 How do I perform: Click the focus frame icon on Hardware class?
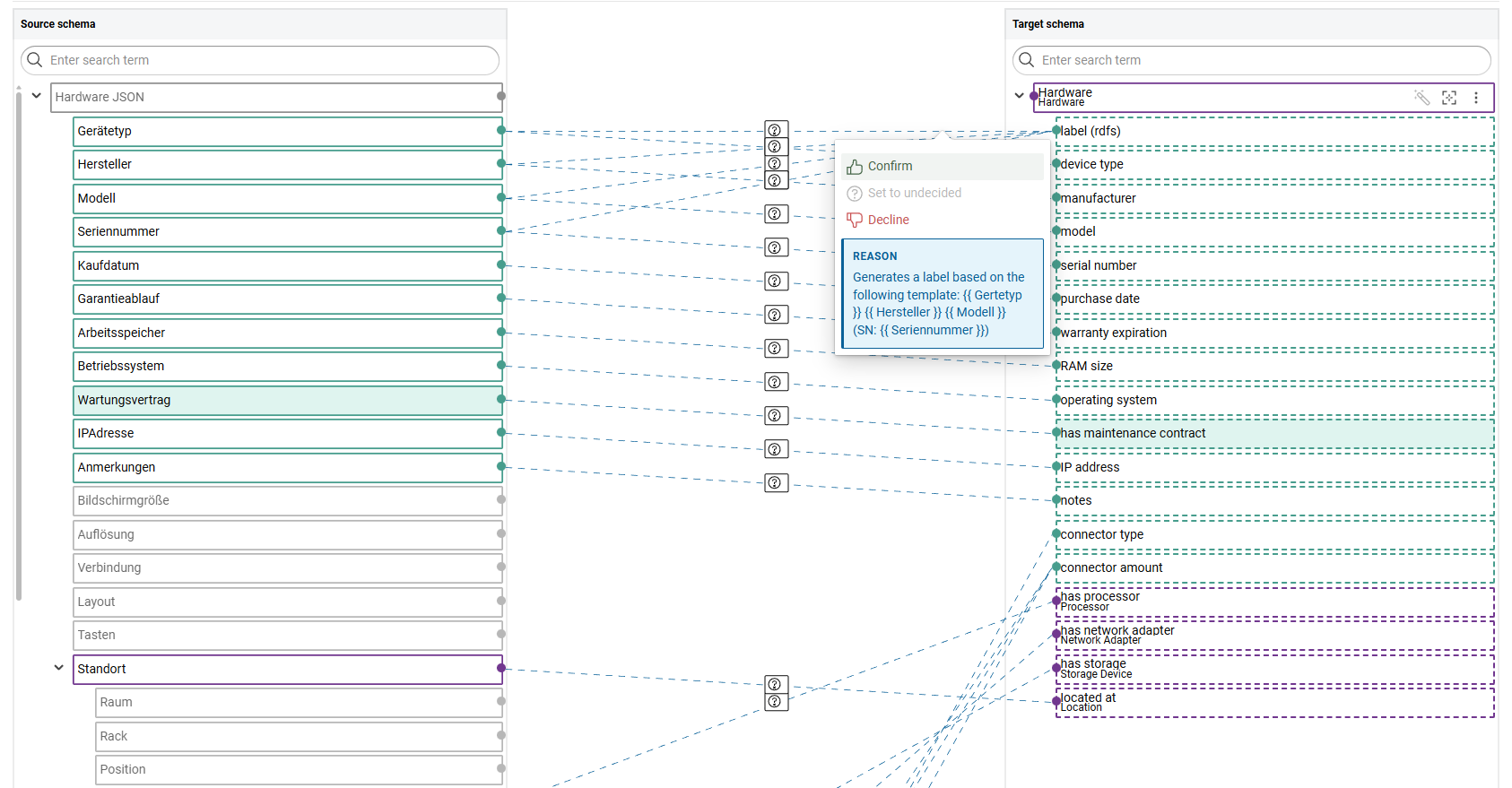[1449, 98]
